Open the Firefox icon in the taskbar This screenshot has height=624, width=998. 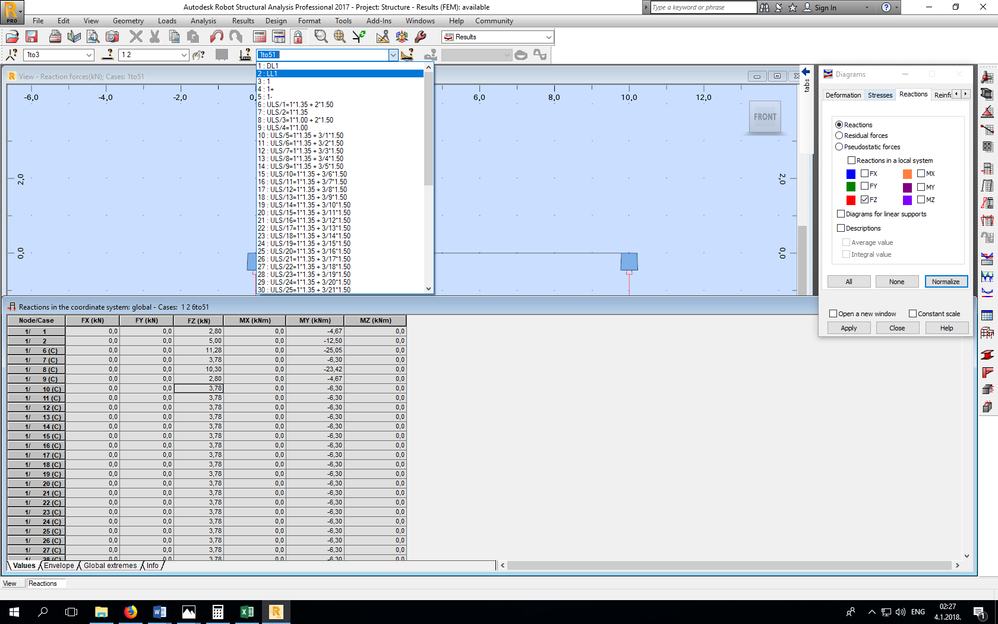[130, 612]
